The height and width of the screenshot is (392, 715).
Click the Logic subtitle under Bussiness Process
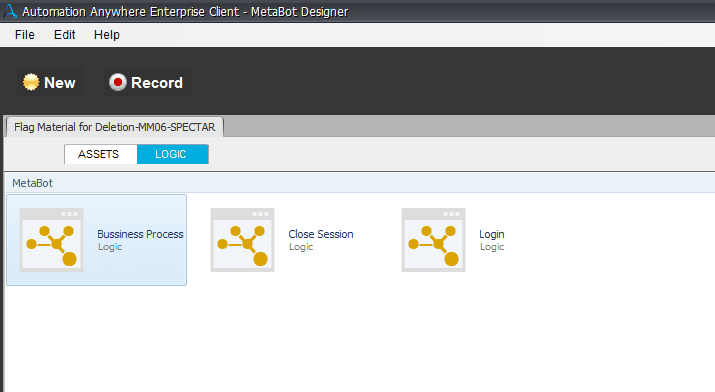click(x=110, y=247)
